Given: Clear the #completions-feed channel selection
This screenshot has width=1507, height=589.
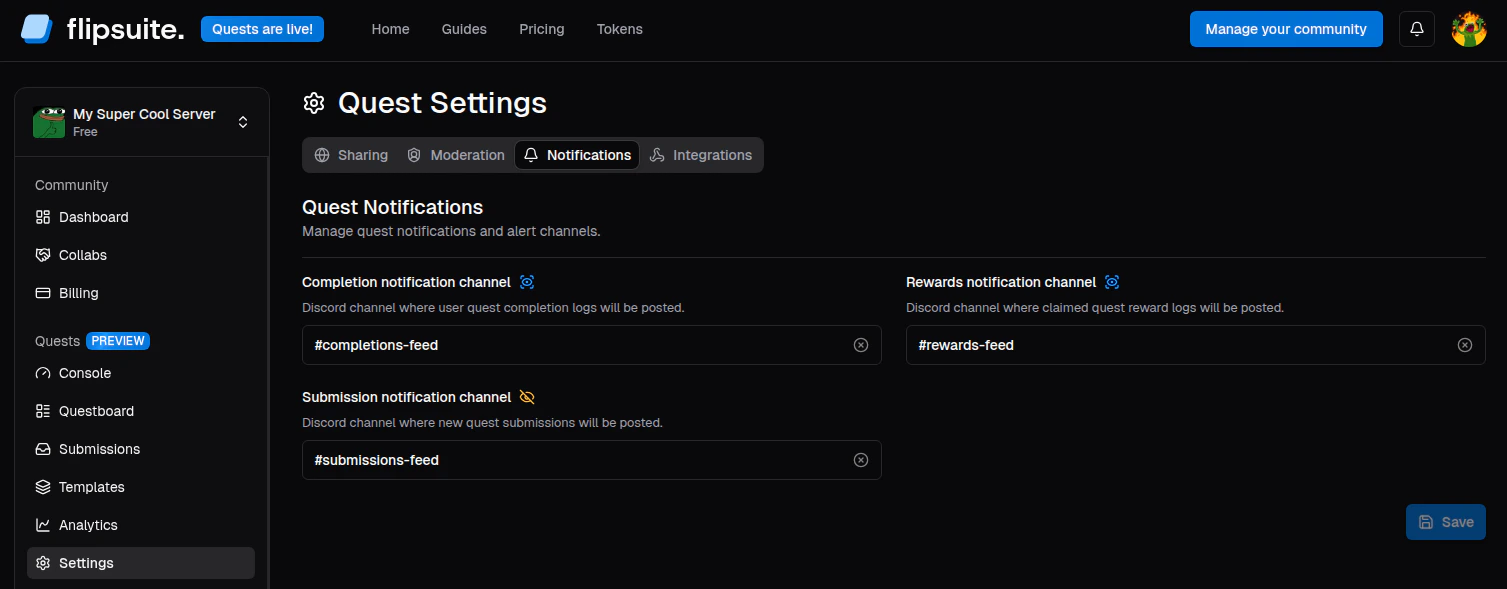Looking at the screenshot, I should [861, 345].
